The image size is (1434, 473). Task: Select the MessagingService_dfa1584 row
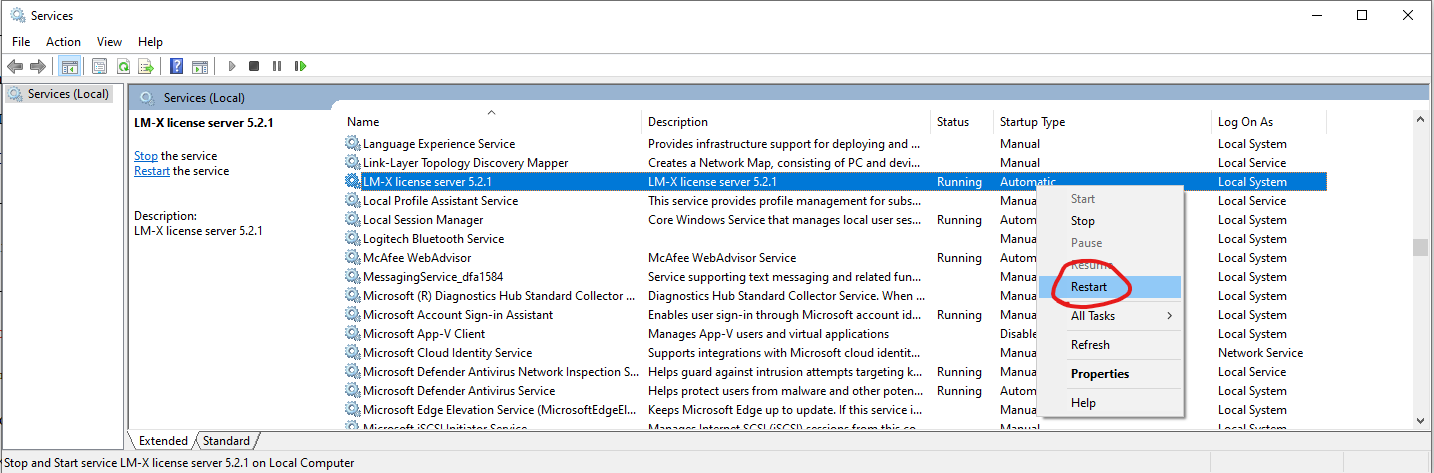[433, 277]
